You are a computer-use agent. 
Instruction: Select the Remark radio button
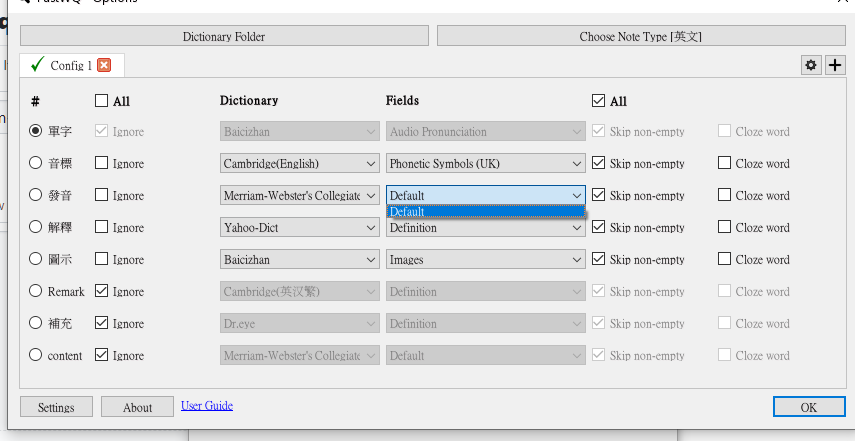[x=35, y=291]
